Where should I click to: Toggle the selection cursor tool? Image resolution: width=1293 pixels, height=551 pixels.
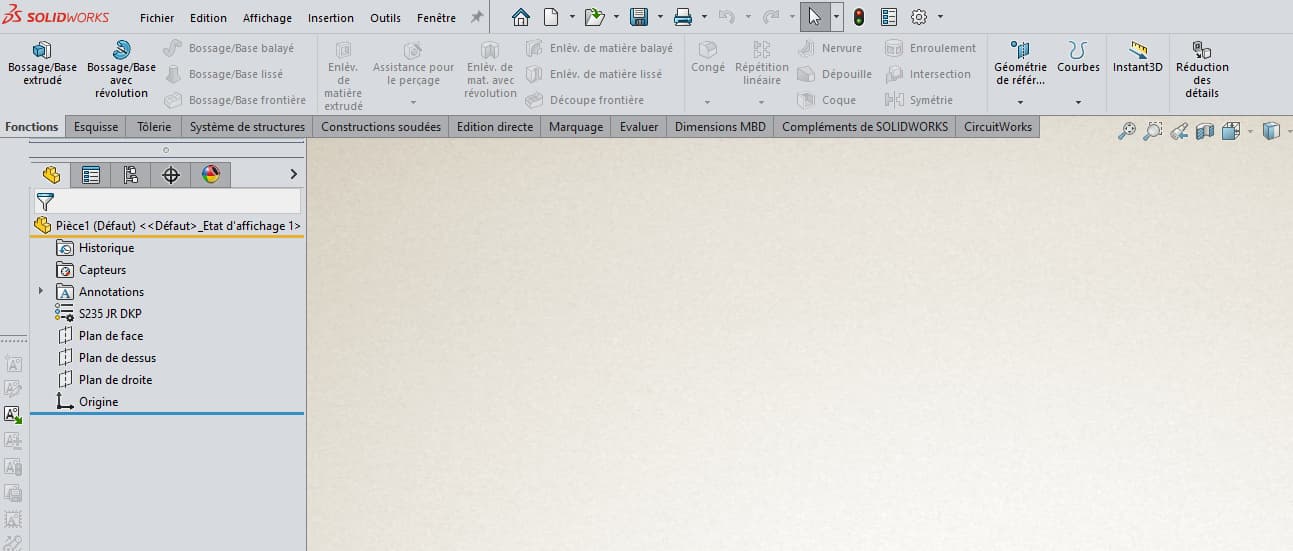(x=815, y=17)
